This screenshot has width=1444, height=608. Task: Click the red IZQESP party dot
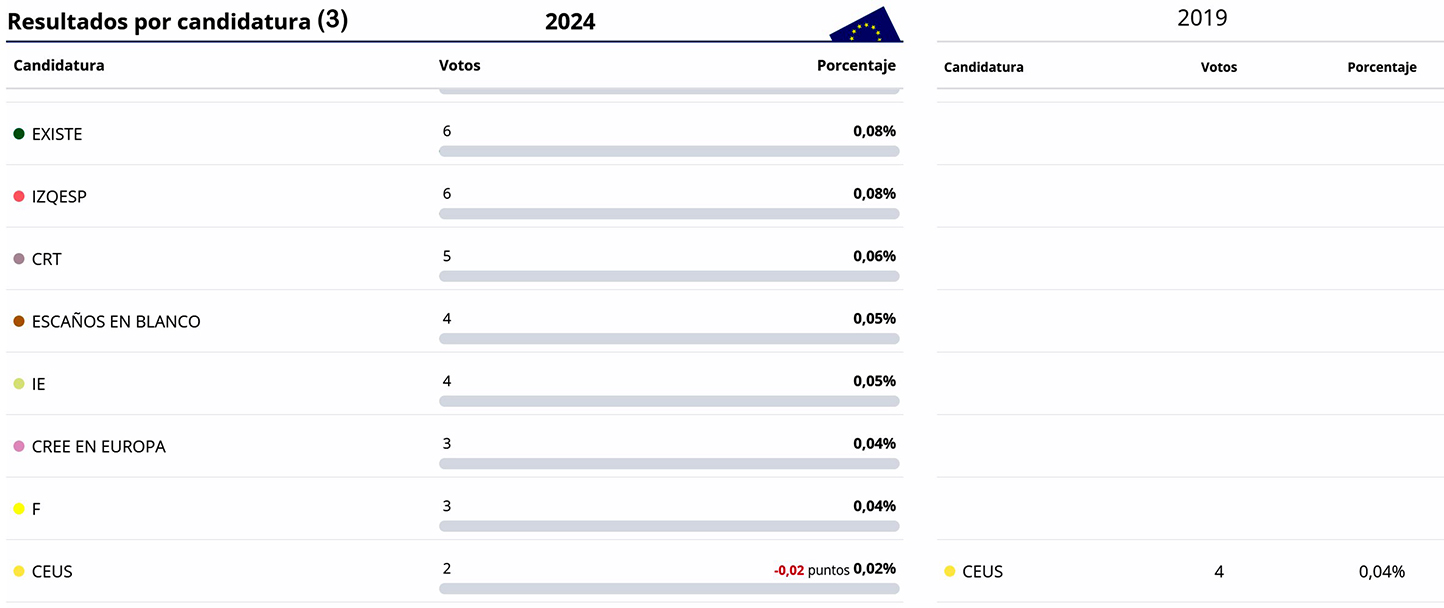19,197
